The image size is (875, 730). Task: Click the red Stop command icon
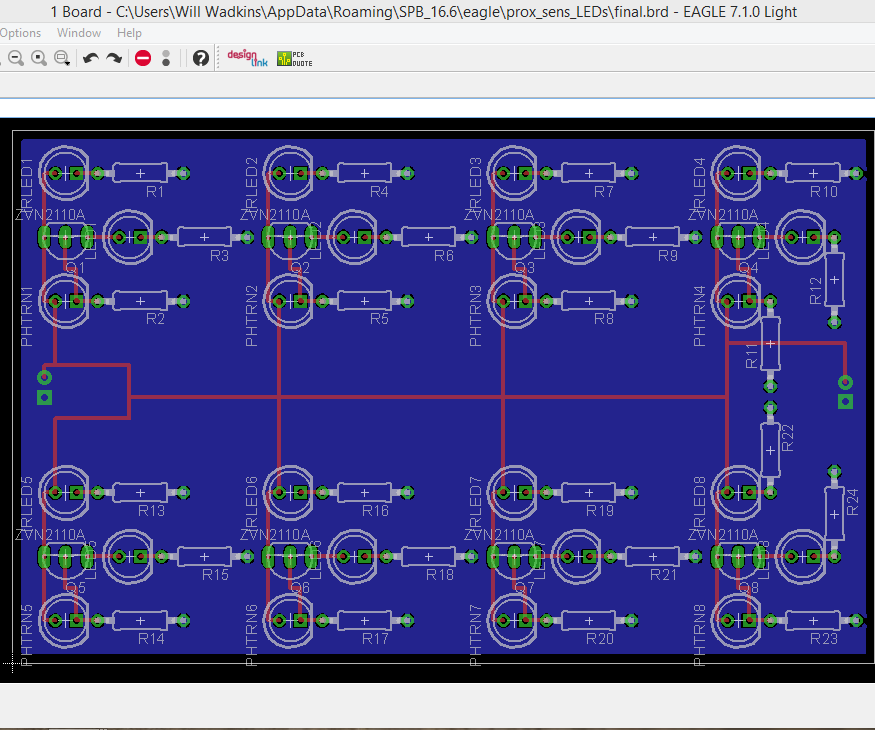[x=142, y=57]
